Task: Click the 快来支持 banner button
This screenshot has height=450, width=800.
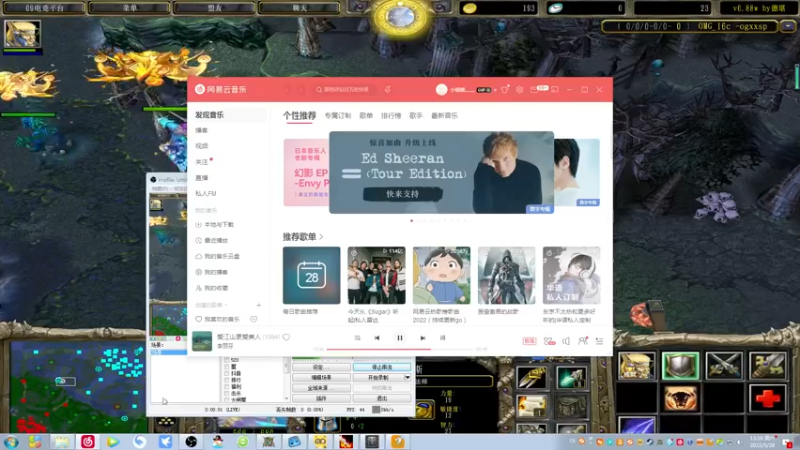Action: point(402,194)
